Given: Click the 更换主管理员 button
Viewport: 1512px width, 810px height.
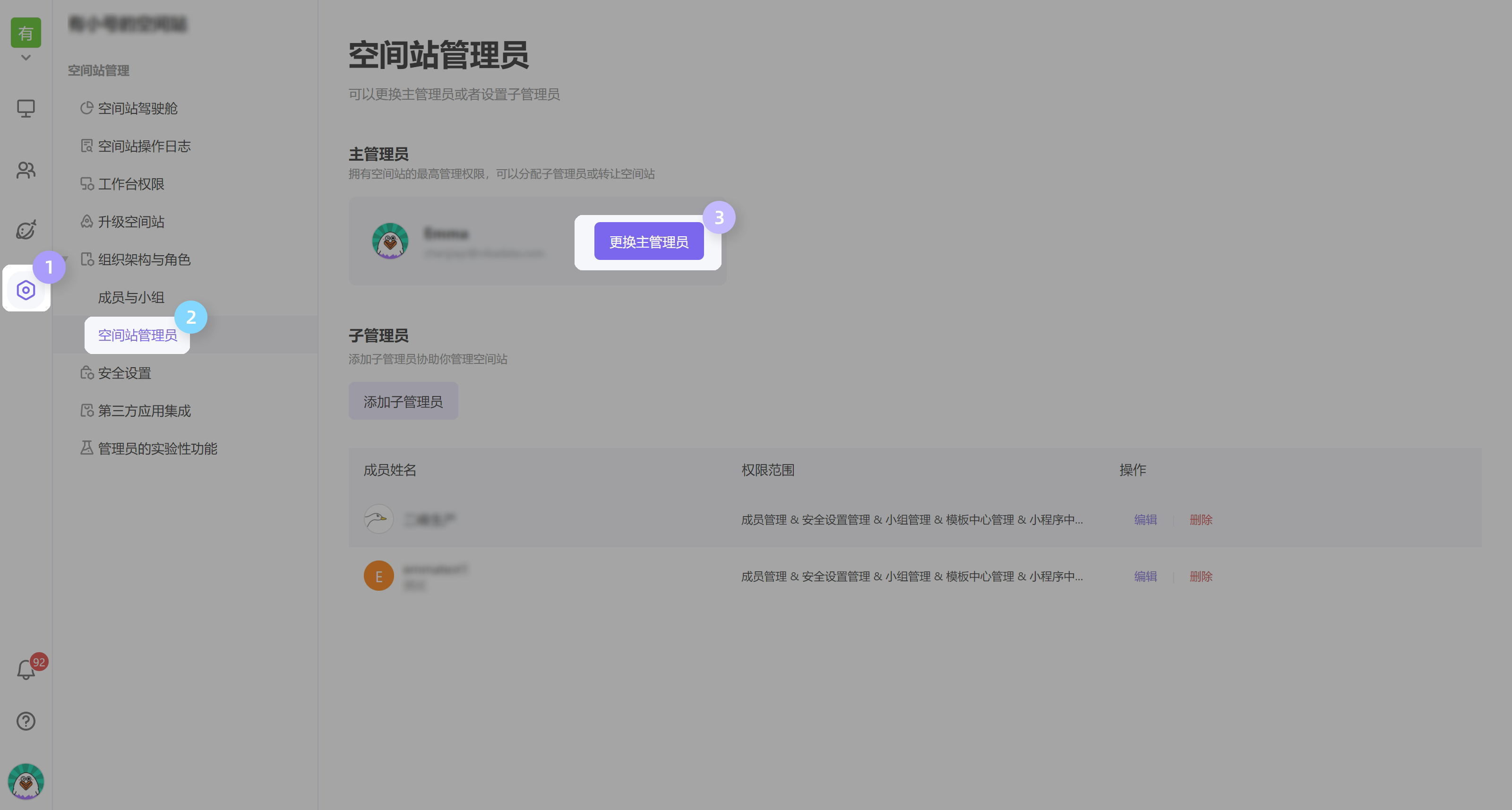Looking at the screenshot, I should click(x=649, y=242).
